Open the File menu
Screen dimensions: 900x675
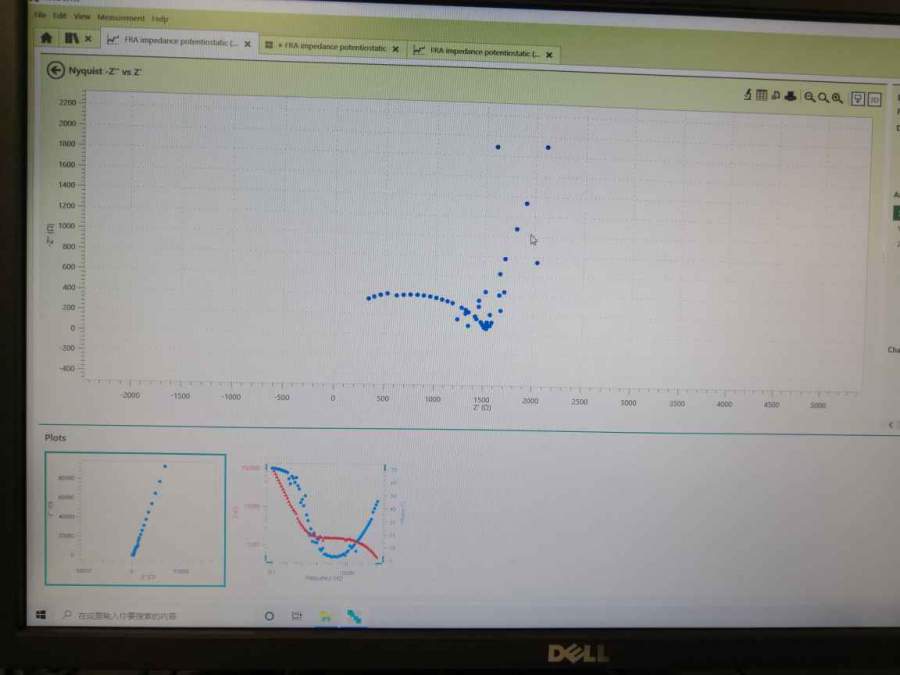point(40,15)
